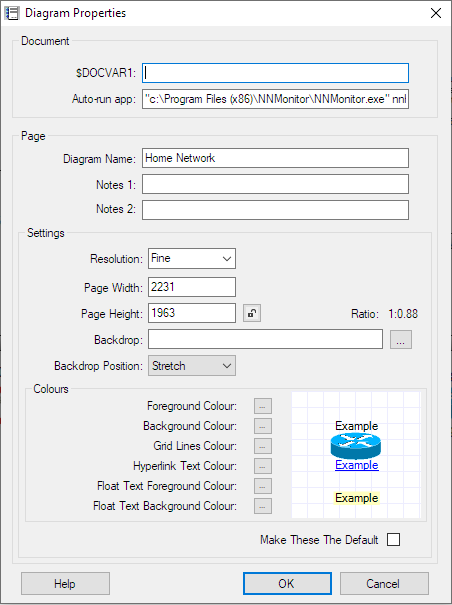This screenshot has width=452, height=605.
Task: Close the Diagram Properties dialog
Action: pos(436,13)
